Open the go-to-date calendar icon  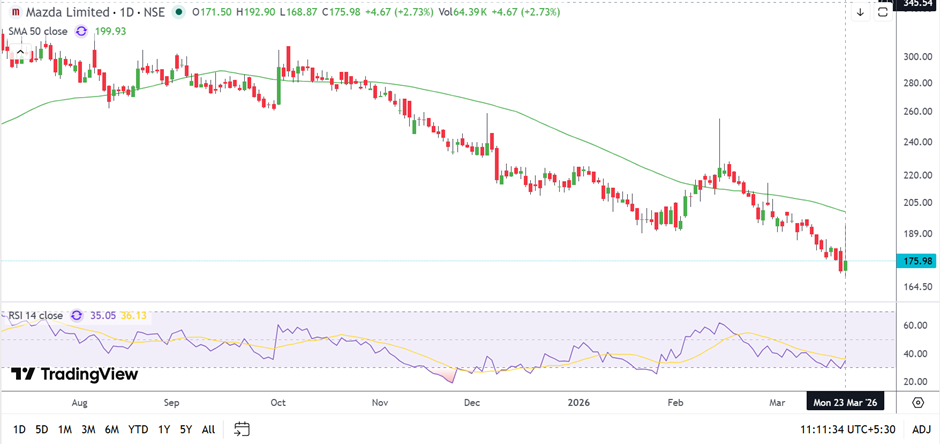pos(242,429)
